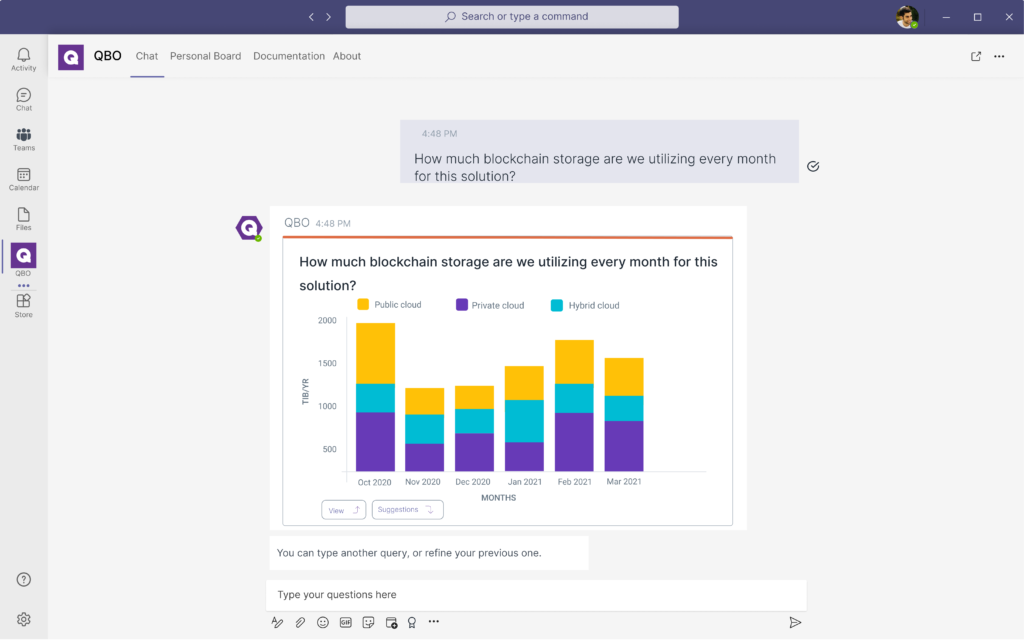Viewport: 1024px width, 640px height.
Task: Switch to the Personal Board tab
Action: point(205,57)
